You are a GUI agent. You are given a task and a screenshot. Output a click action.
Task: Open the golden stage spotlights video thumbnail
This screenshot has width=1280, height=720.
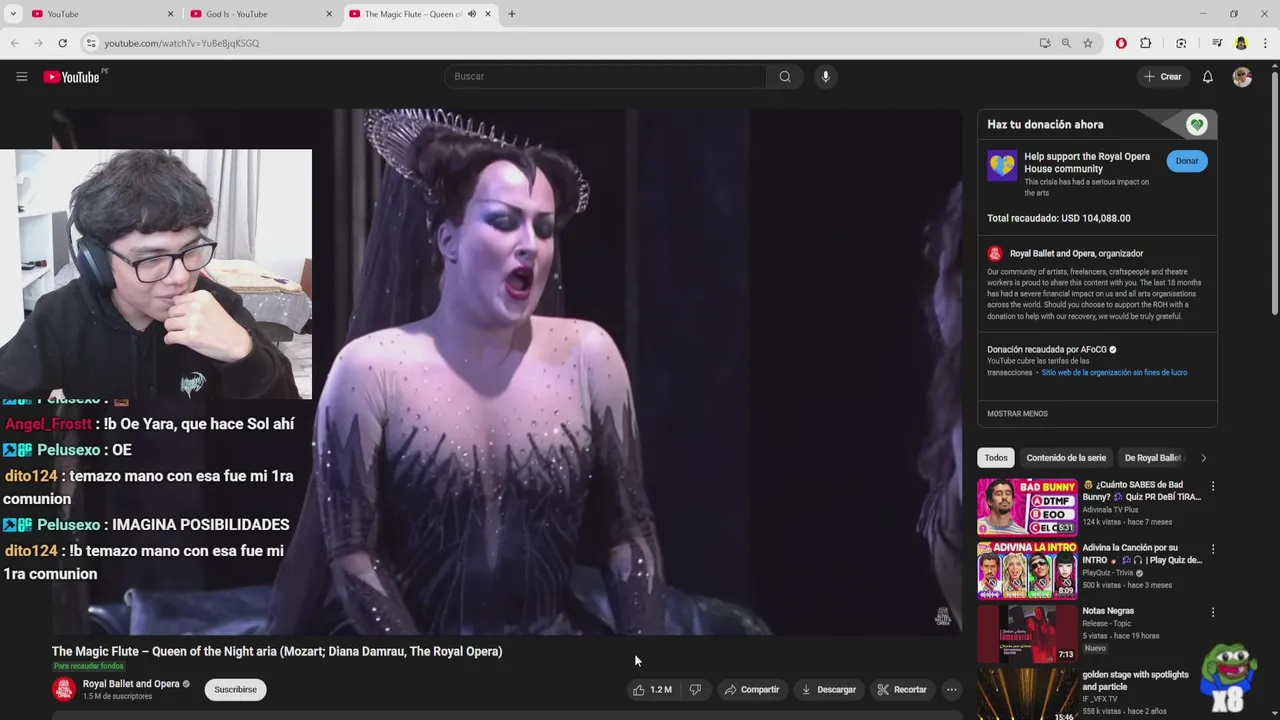click(1027, 694)
